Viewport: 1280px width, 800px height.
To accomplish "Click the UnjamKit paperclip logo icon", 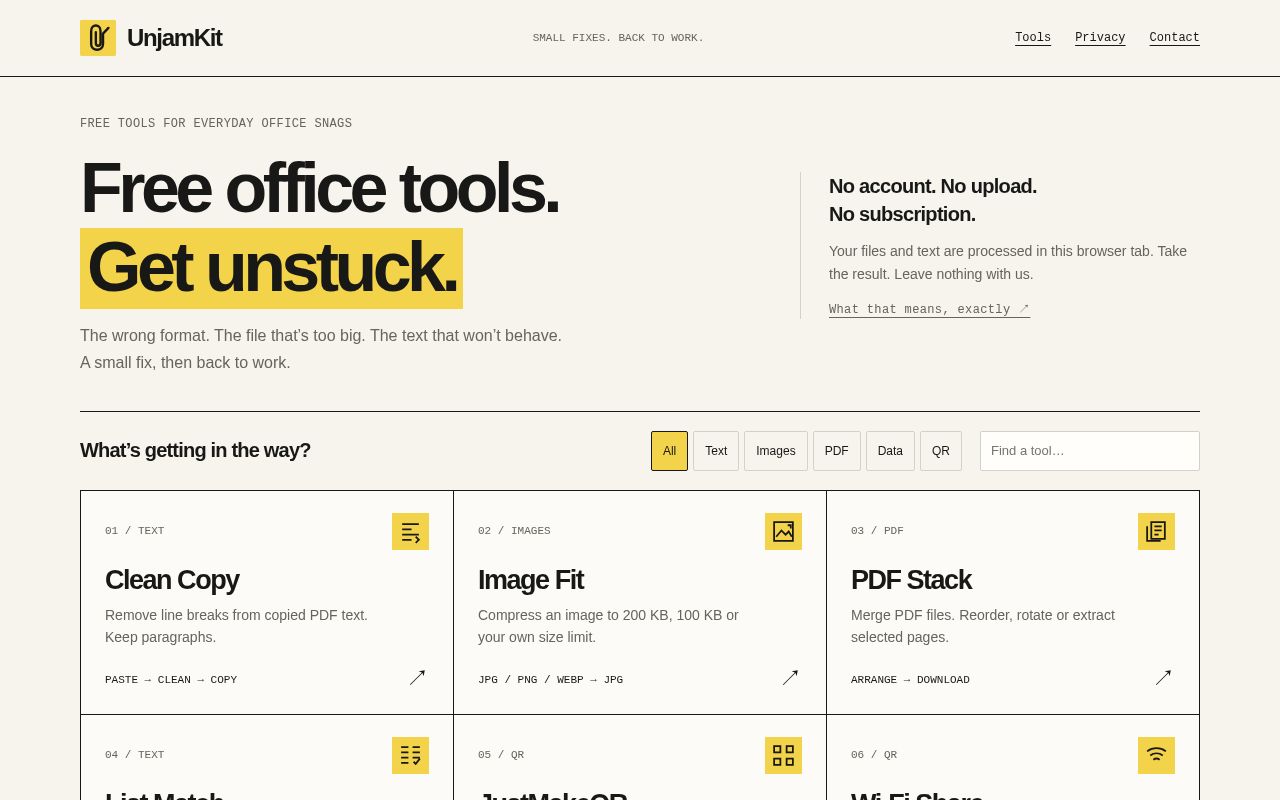I will (98, 38).
